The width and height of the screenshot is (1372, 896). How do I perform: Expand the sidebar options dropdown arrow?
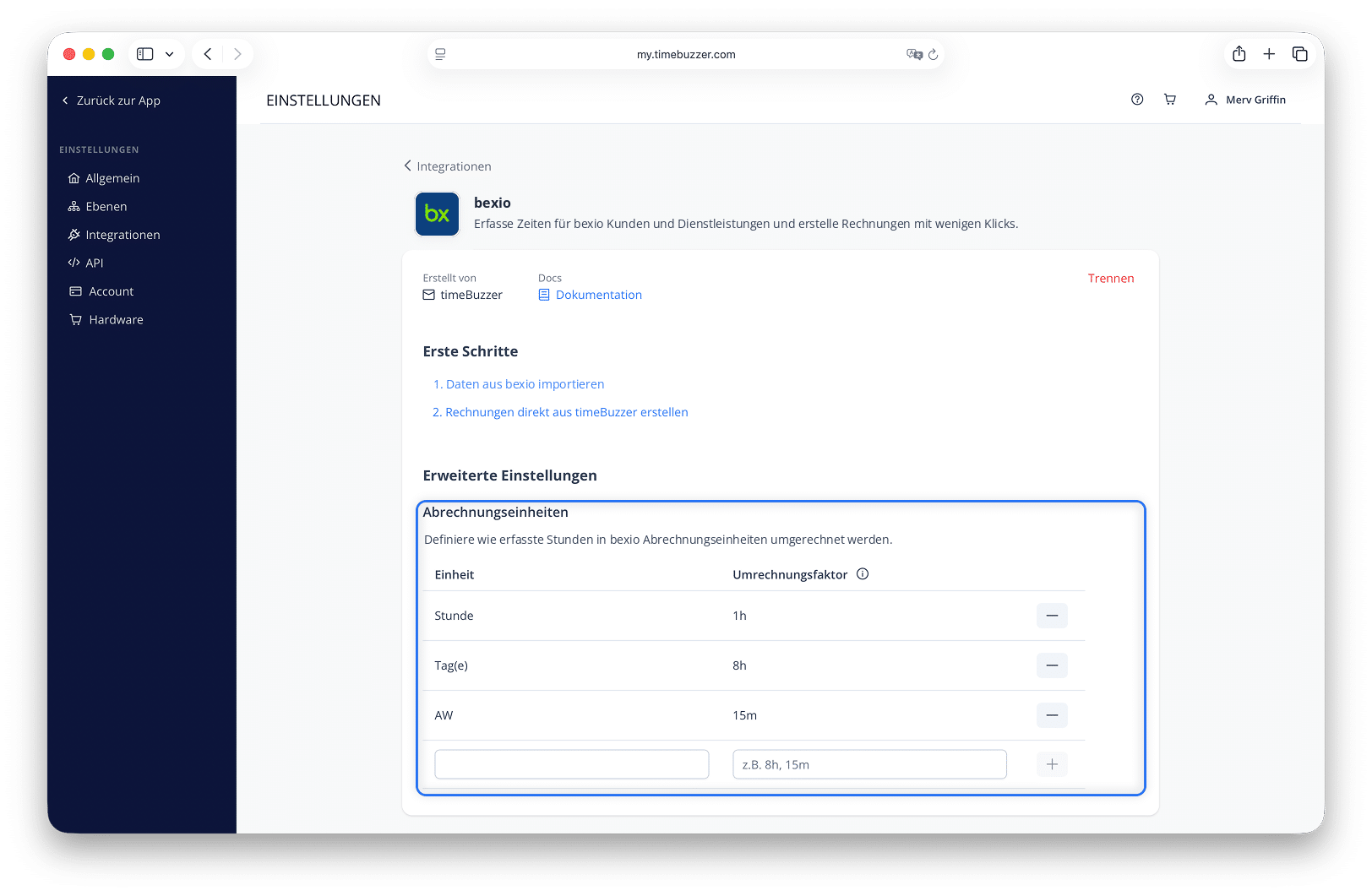(169, 54)
